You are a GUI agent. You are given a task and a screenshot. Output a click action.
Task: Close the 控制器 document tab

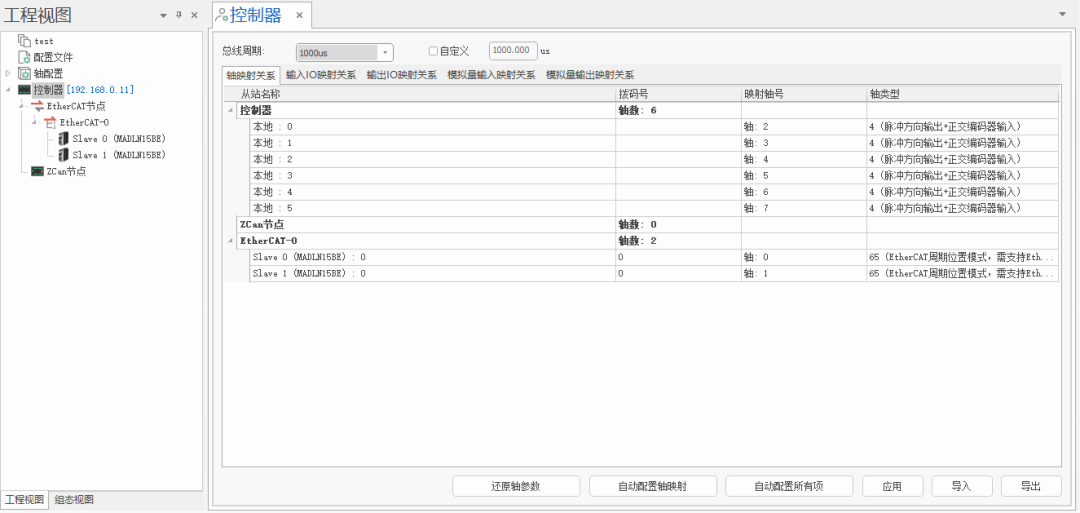[300, 15]
